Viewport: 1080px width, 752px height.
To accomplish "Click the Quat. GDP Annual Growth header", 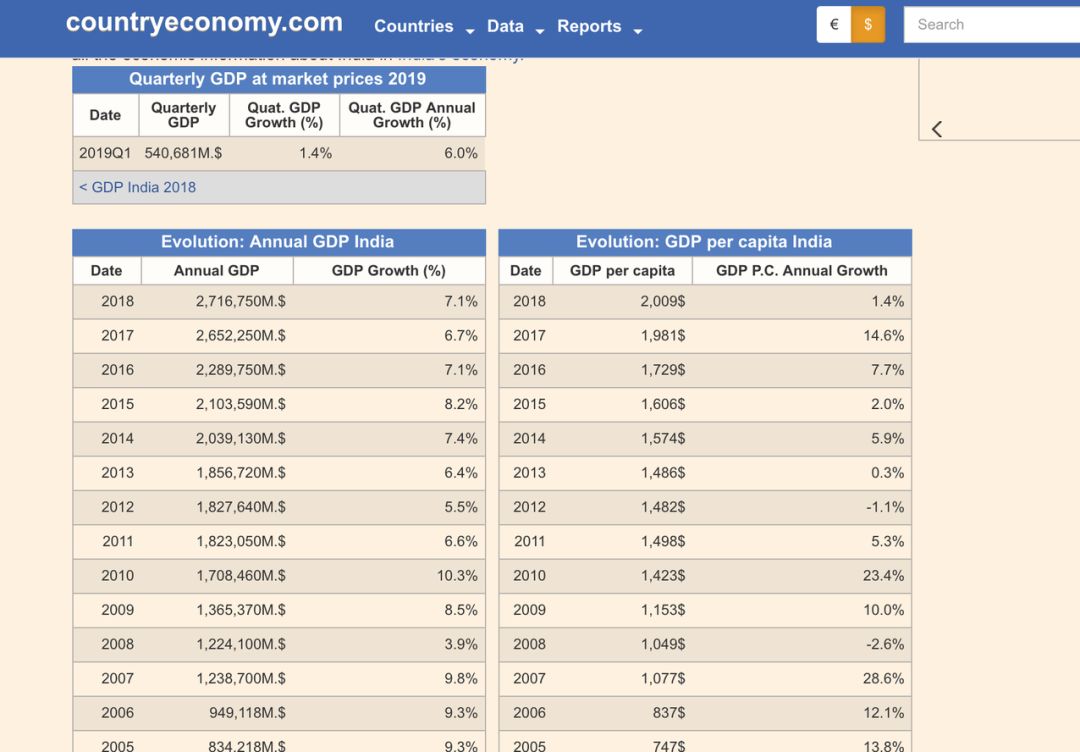I will pos(412,115).
